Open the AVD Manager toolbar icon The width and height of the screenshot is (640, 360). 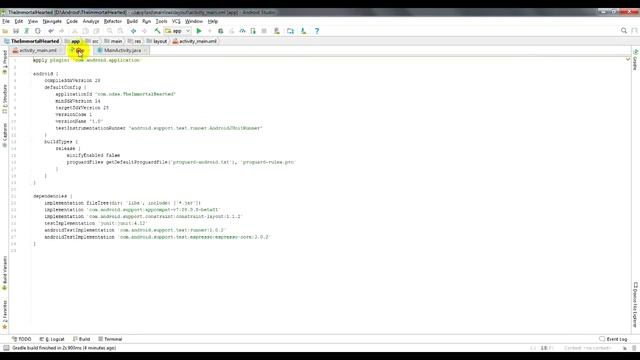click(277, 31)
